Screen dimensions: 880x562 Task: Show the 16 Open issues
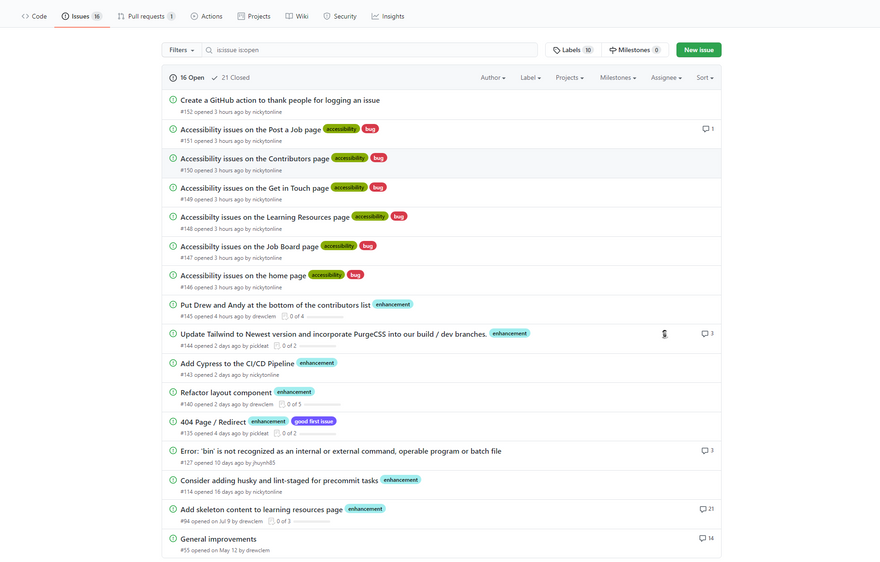click(187, 77)
